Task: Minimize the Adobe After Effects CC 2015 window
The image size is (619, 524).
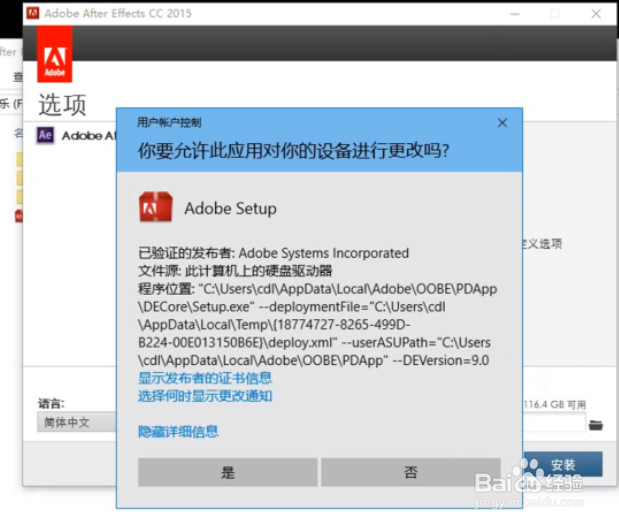Action: [514, 14]
